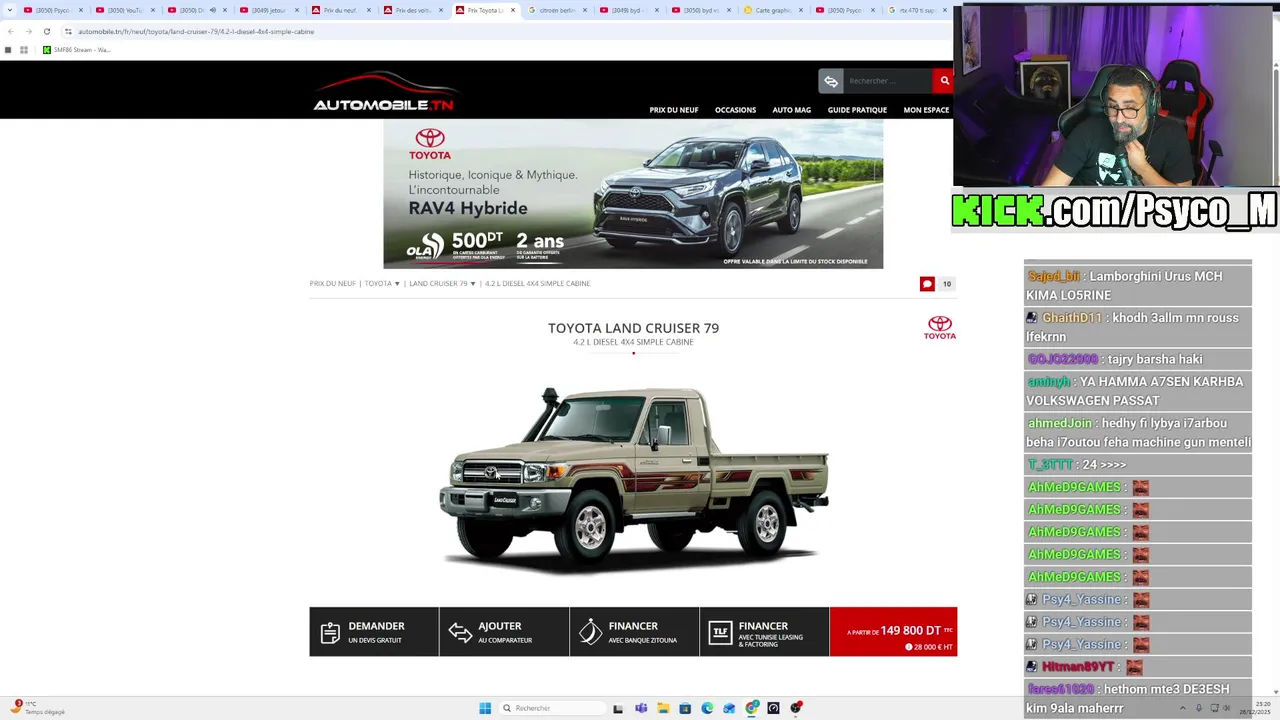Click the Land Cruiser 79 pickup image
Viewport: 1280px width, 720px height.
coord(634,478)
